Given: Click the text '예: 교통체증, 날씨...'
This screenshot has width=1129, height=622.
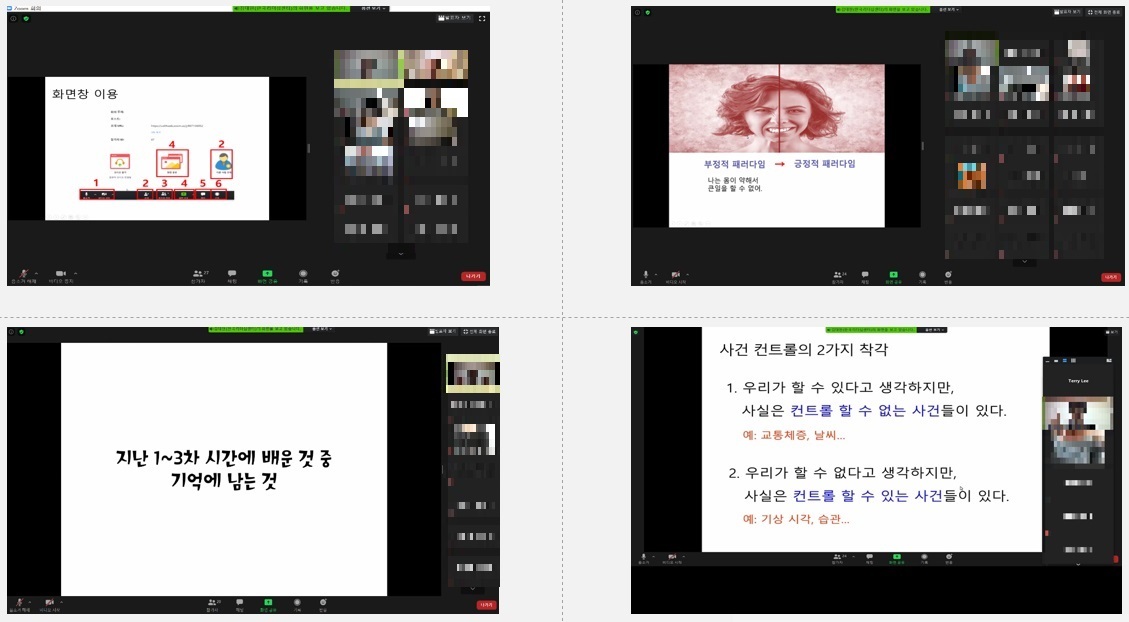Looking at the screenshot, I should [x=793, y=435].
